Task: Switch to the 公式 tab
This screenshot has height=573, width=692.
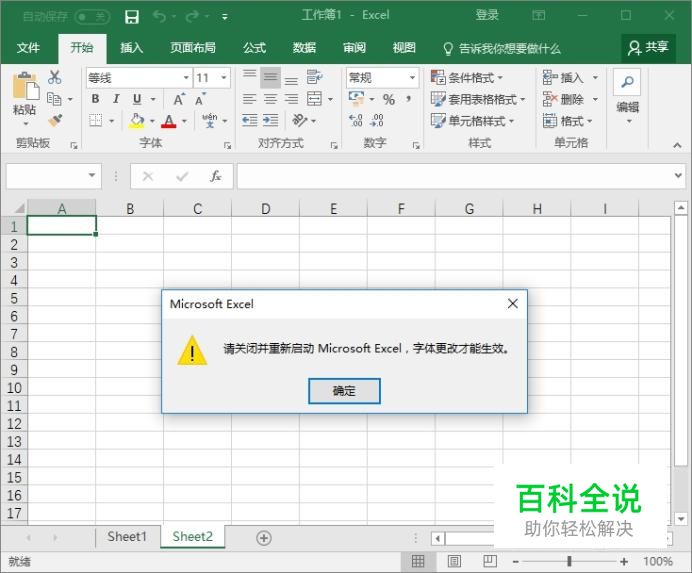Action: point(255,48)
